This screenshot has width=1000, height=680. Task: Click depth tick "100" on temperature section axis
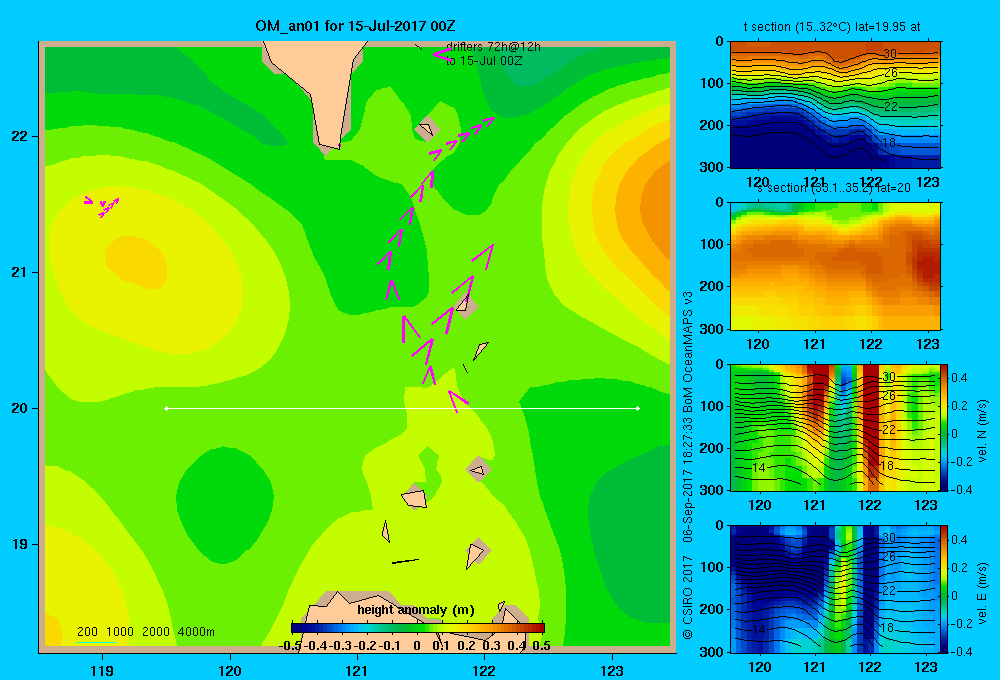tap(713, 83)
